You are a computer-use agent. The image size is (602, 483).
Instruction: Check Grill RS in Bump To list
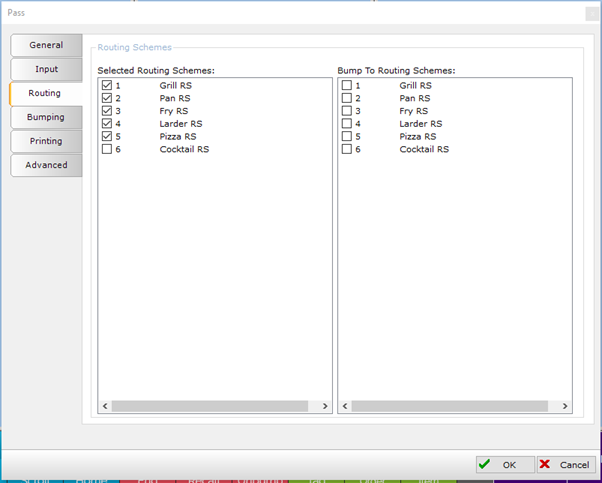coord(347,86)
